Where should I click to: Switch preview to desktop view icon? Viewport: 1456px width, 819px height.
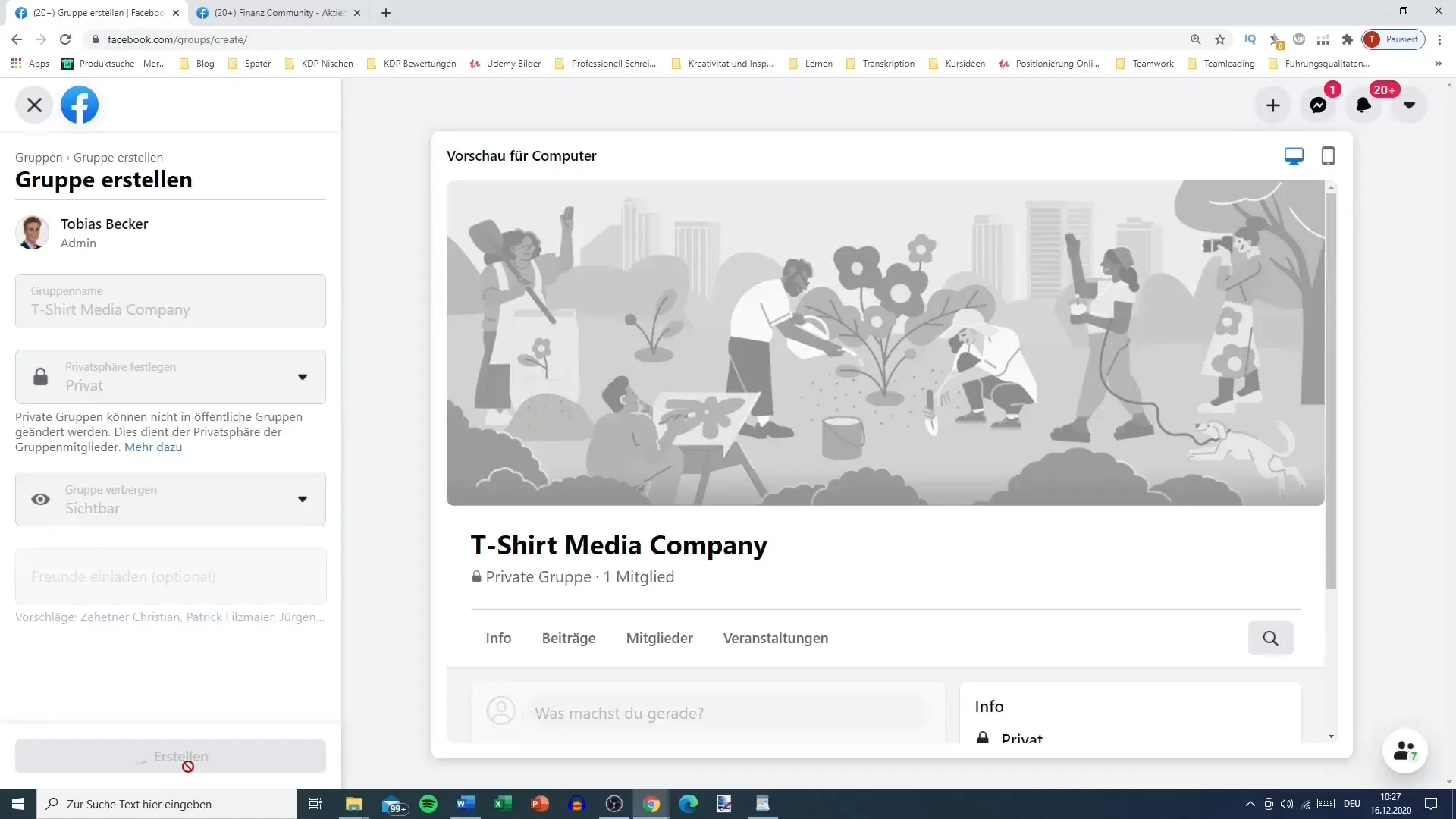1294,156
